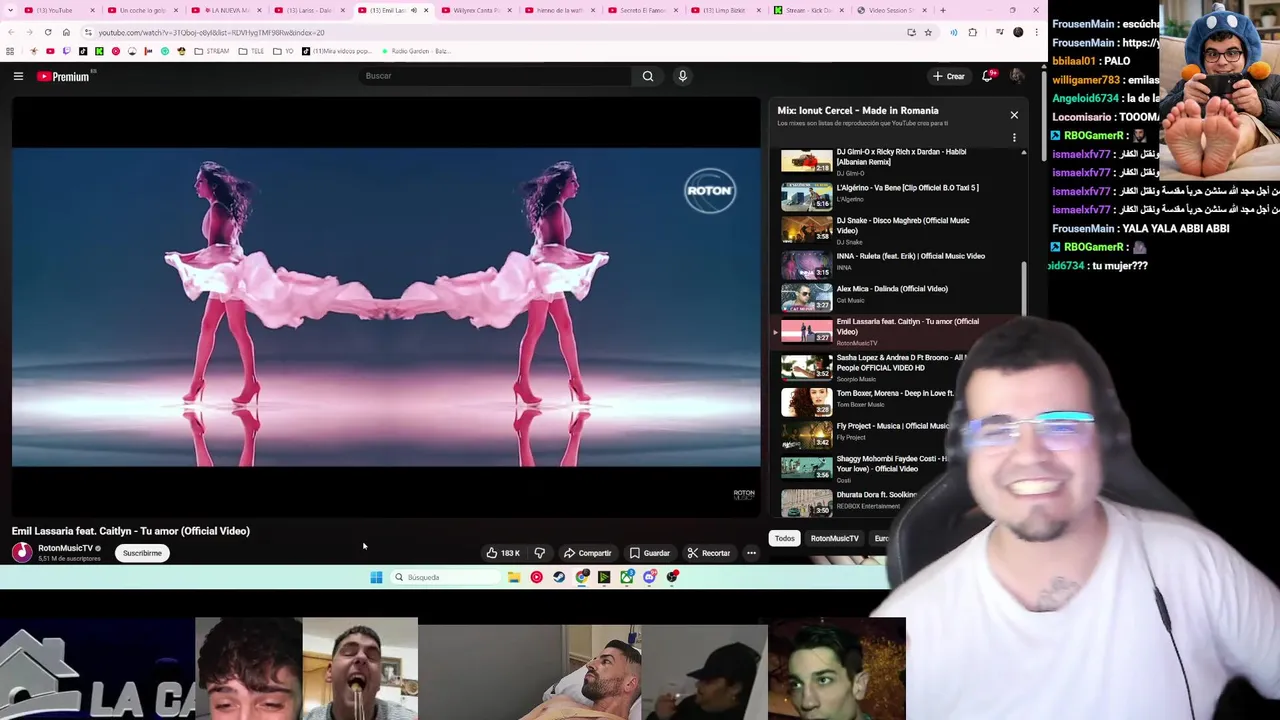
Task: Play Tom Boxer Deep in Love entry
Action: pos(868,400)
